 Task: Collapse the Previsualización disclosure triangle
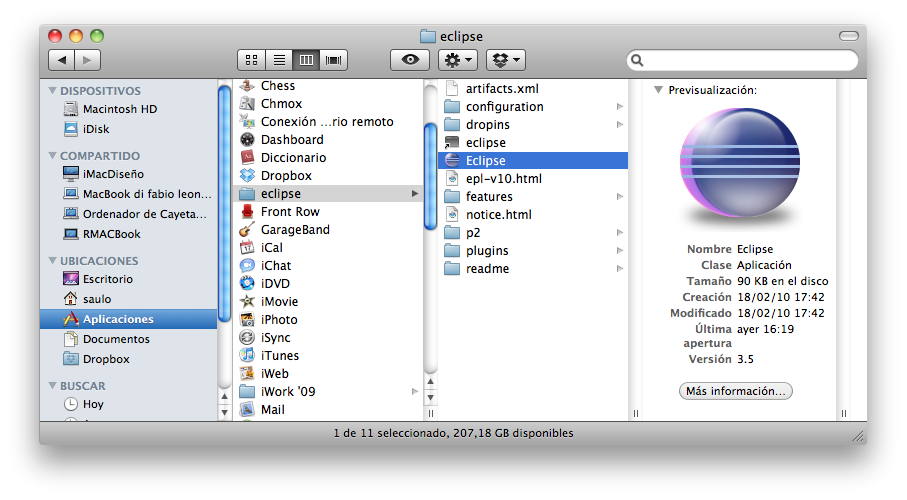point(658,90)
